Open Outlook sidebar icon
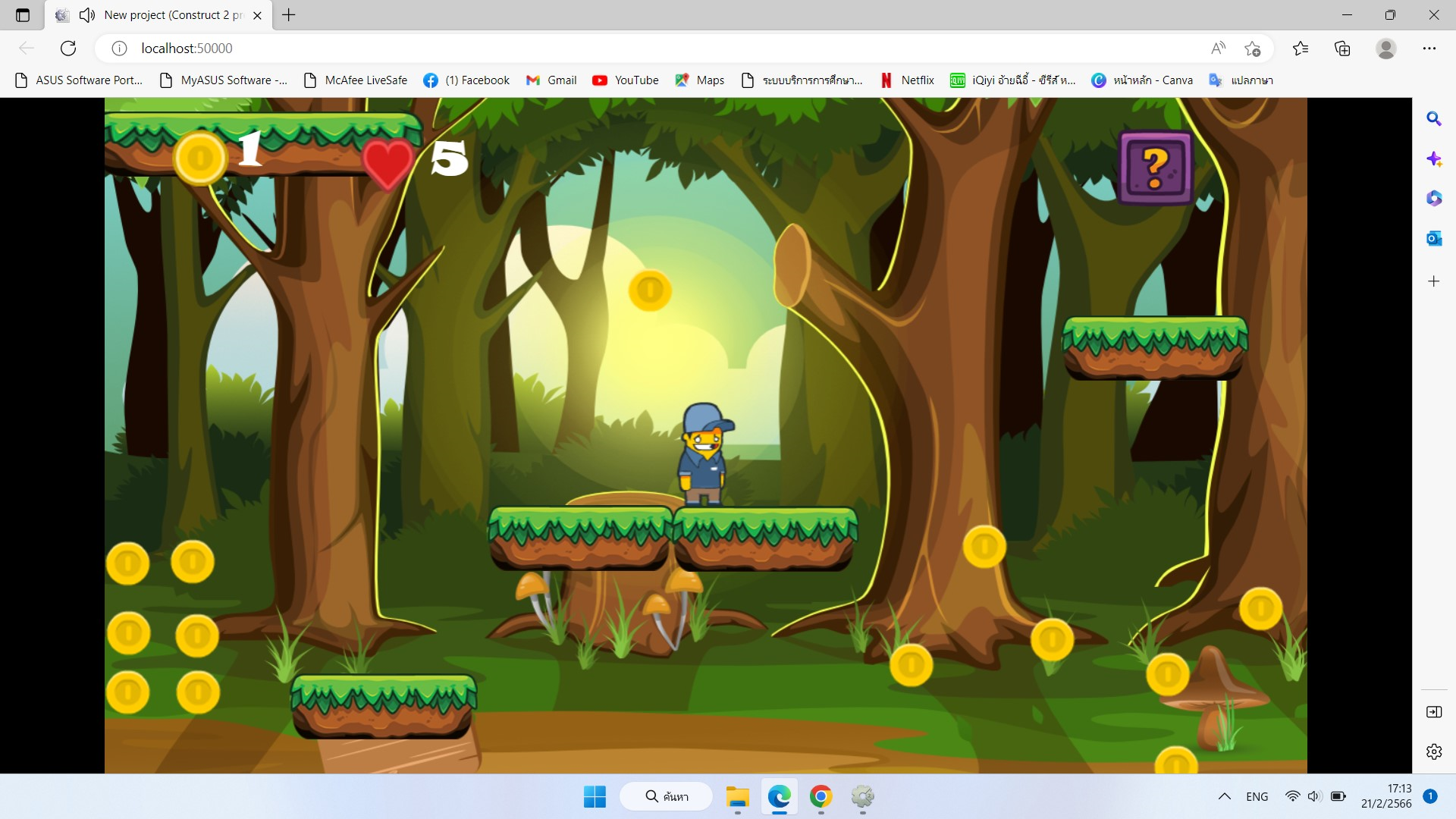 coord(1433,239)
